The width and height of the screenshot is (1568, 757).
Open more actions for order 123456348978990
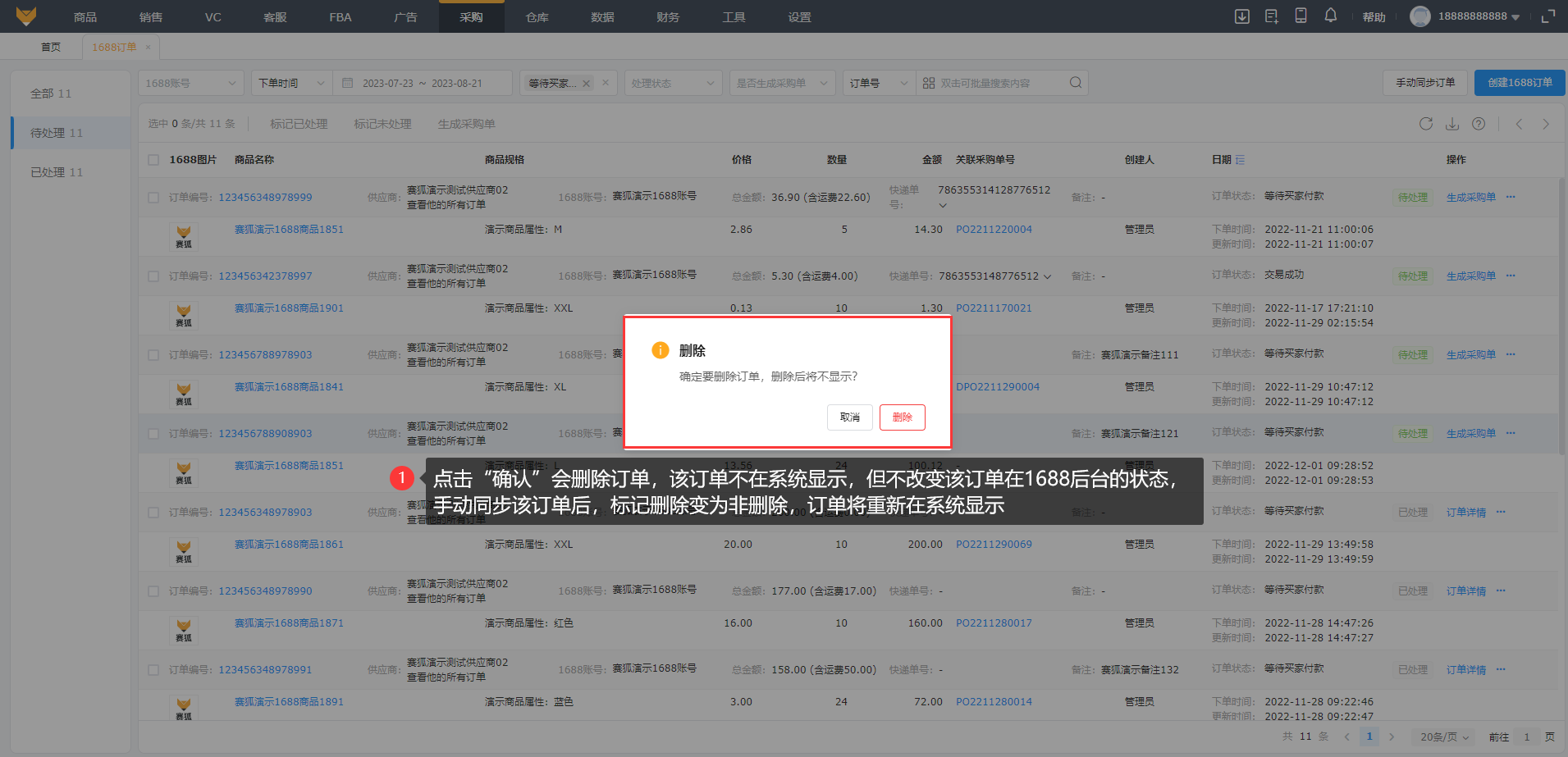1501,591
